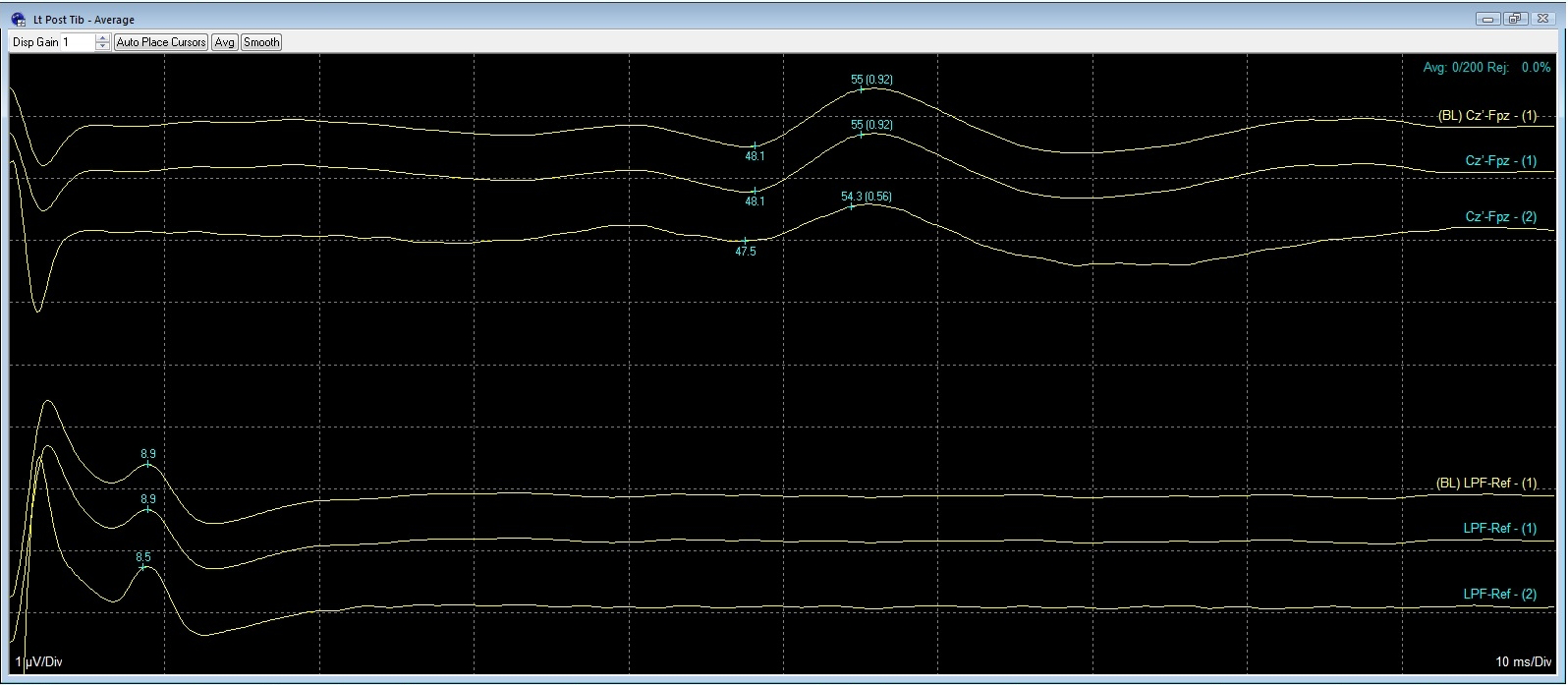
Task: Click the Avg 0/200 Rej status text
Action: tap(1486, 68)
